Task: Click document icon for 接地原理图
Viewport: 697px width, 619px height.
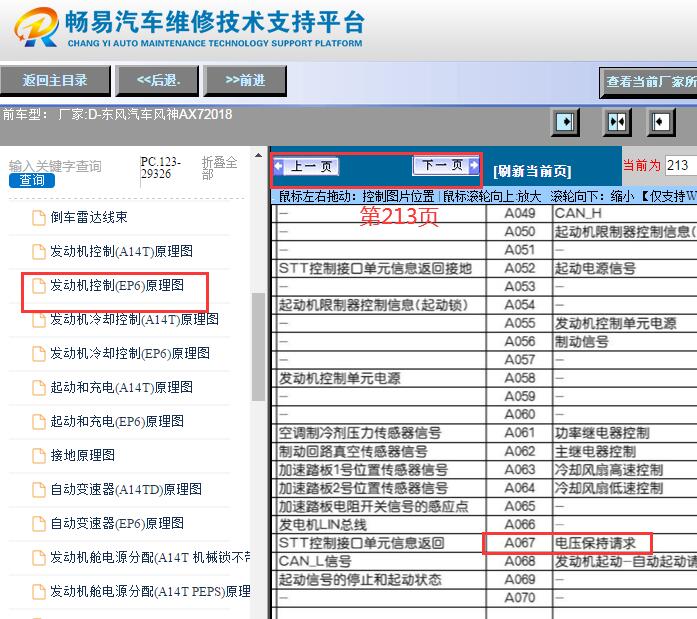Action: (39, 455)
